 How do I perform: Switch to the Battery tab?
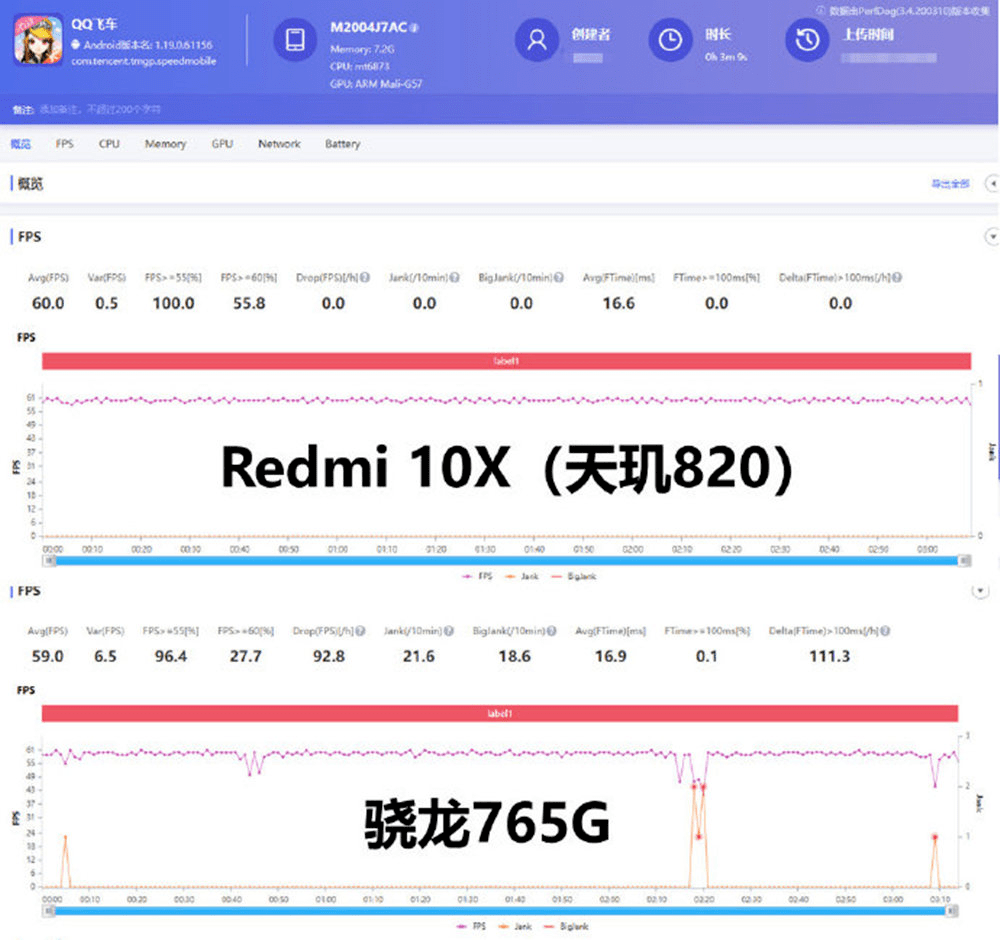[x=342, y=143]
